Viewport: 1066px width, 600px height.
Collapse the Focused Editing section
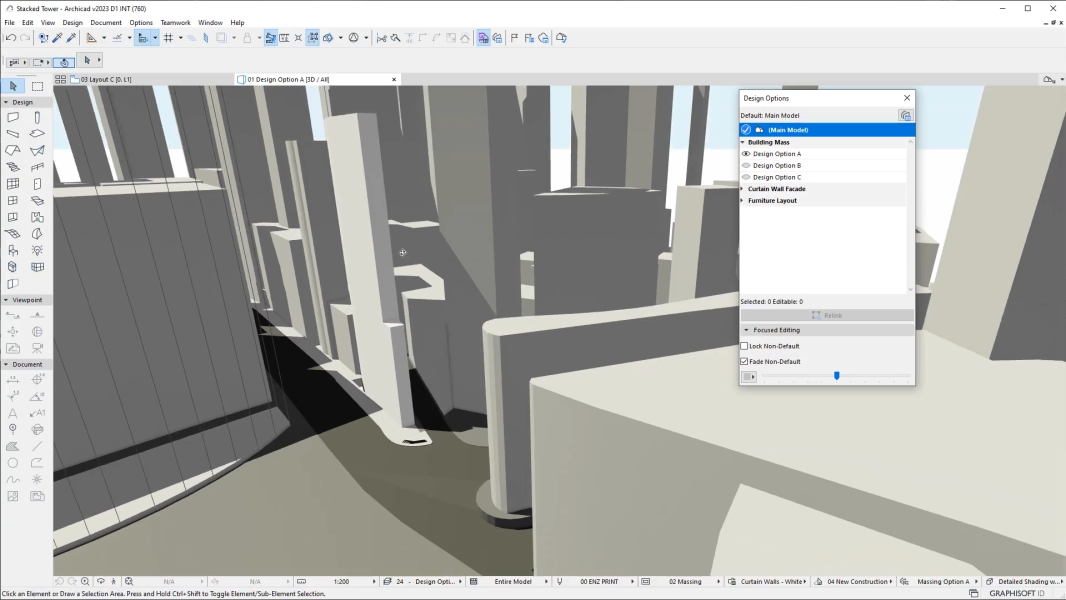click(746, 330)
